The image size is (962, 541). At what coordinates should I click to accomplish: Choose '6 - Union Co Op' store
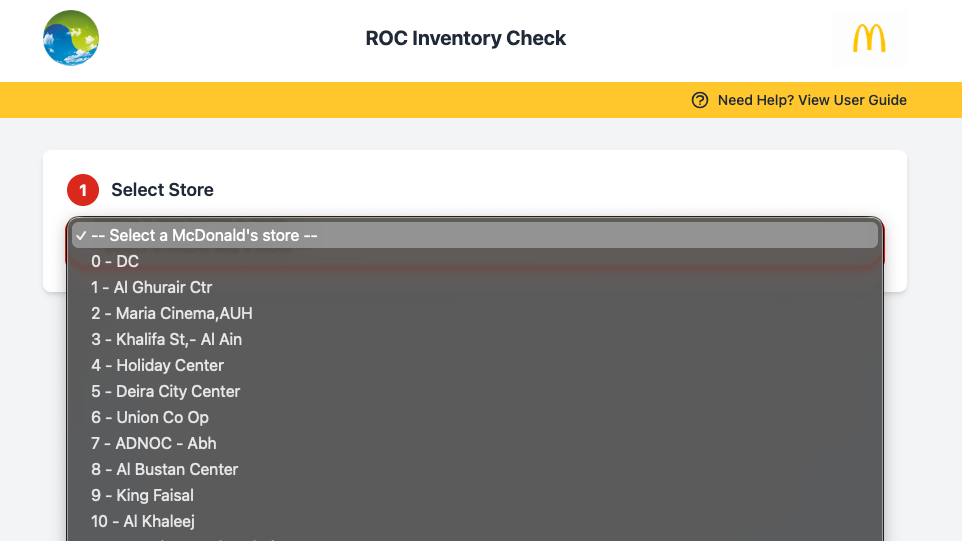pos(475,417)
